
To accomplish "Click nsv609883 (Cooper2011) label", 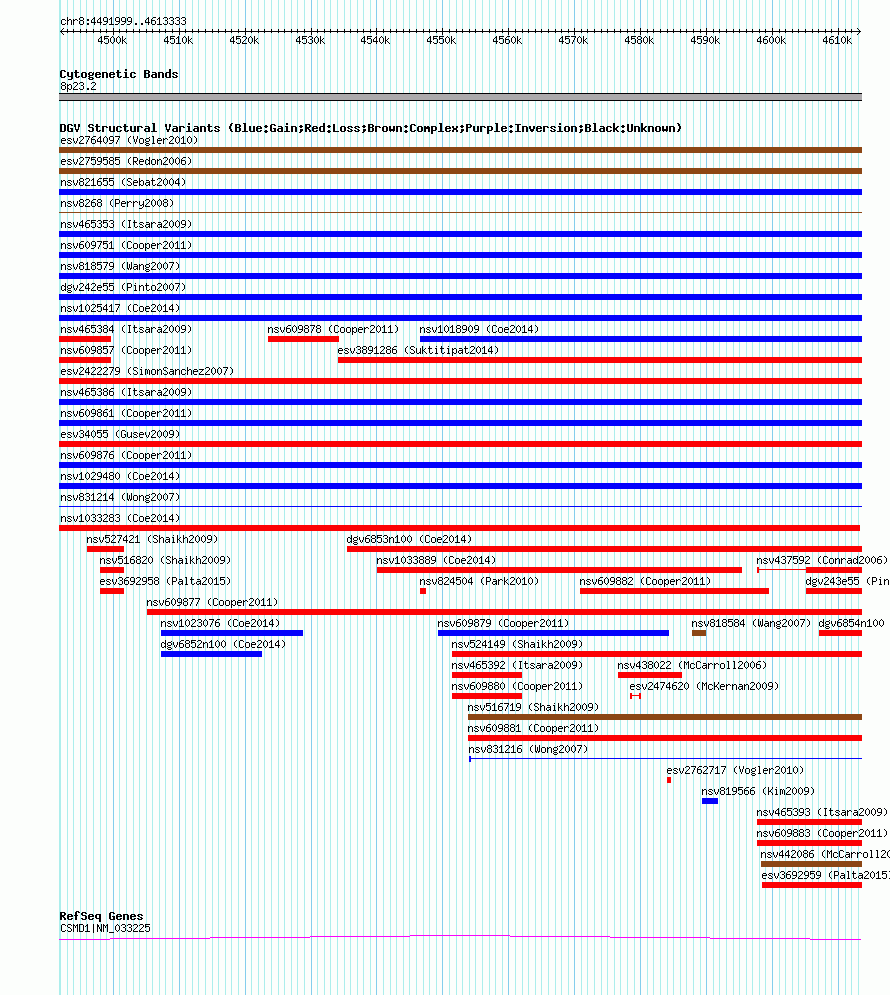I will (x=821, y=833).
